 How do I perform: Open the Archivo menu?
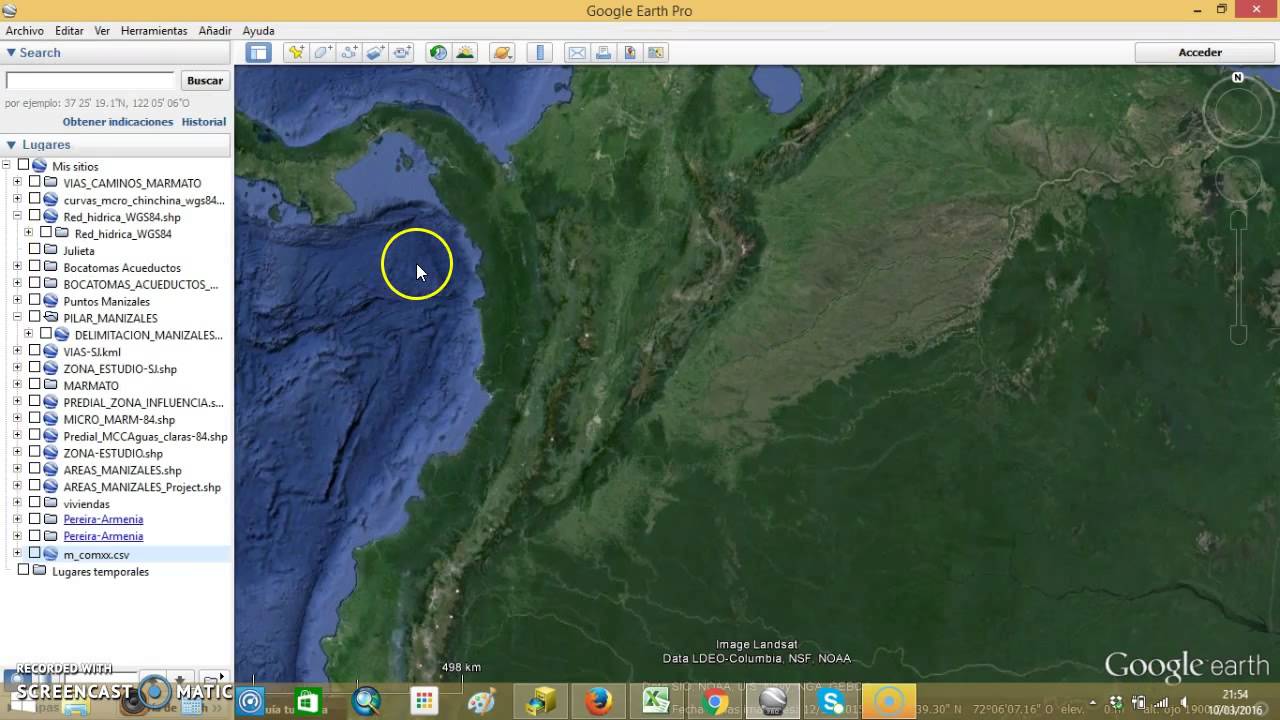coord(25,31)
